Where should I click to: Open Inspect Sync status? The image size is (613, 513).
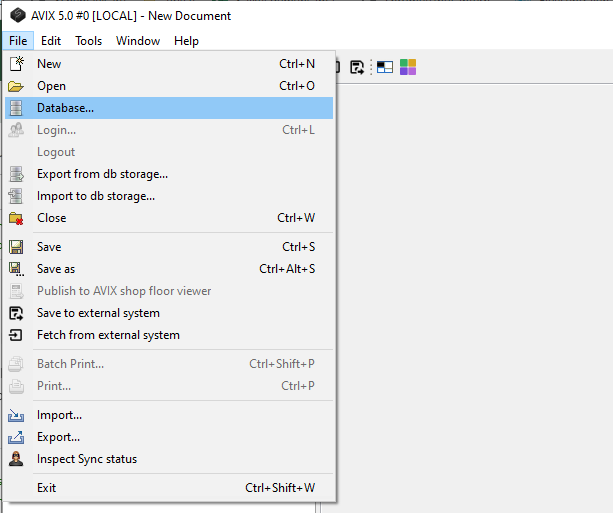(x=87, y=459)
